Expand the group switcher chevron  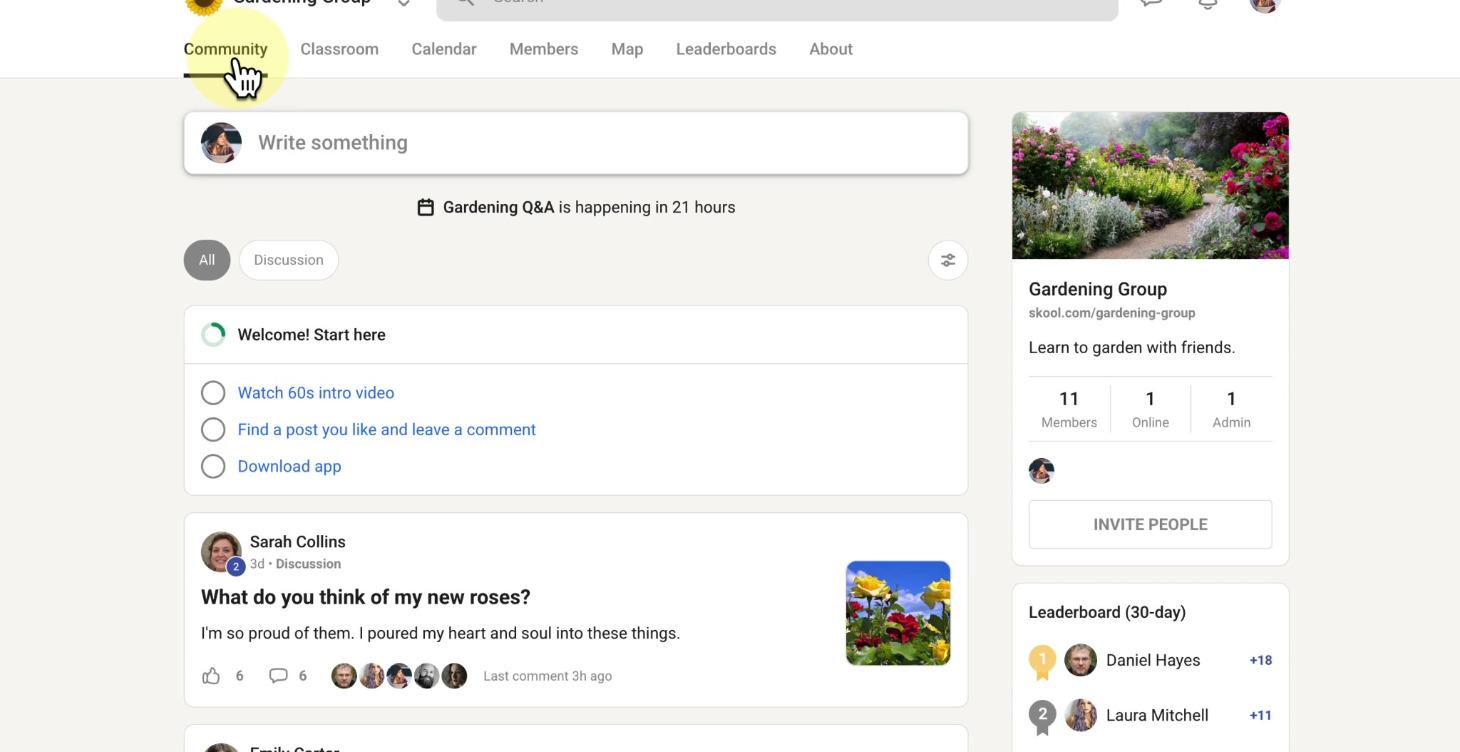pyautogui.click(x=403, y=3)
